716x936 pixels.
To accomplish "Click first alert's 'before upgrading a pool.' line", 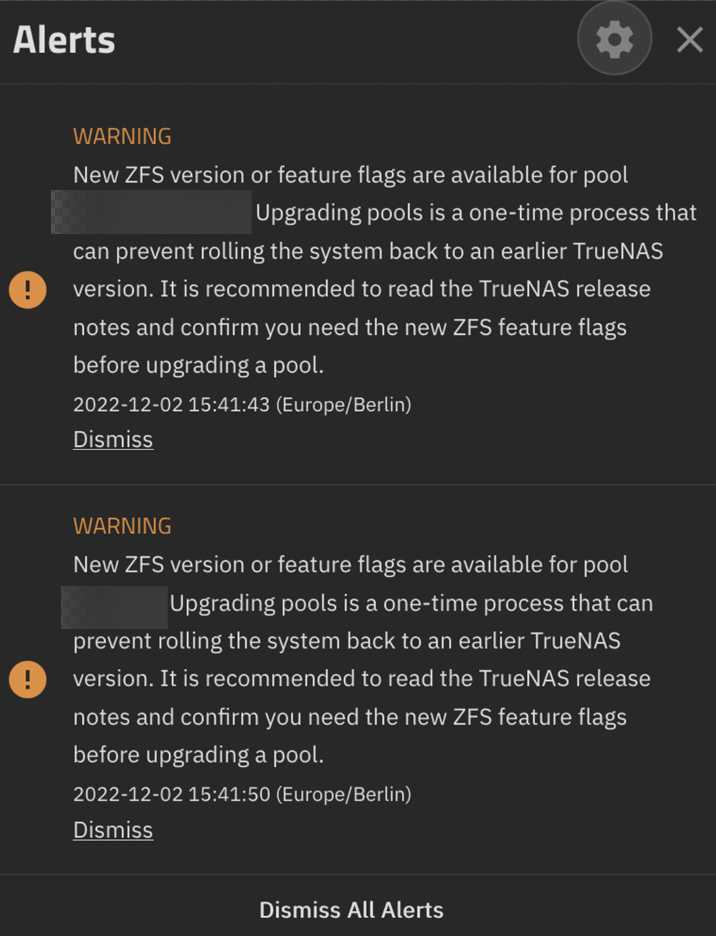I will tap(198, 365).
